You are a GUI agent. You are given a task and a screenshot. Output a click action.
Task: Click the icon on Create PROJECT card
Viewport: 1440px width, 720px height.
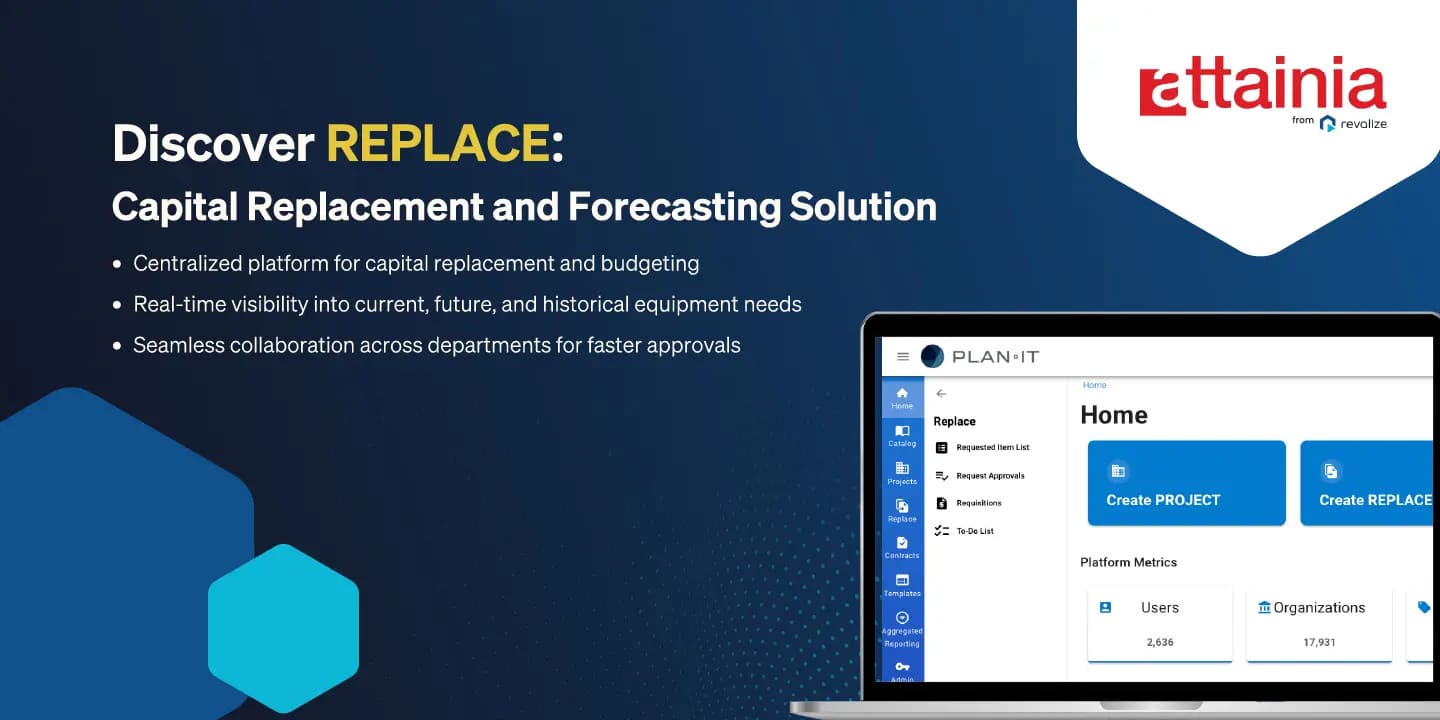1118,471
